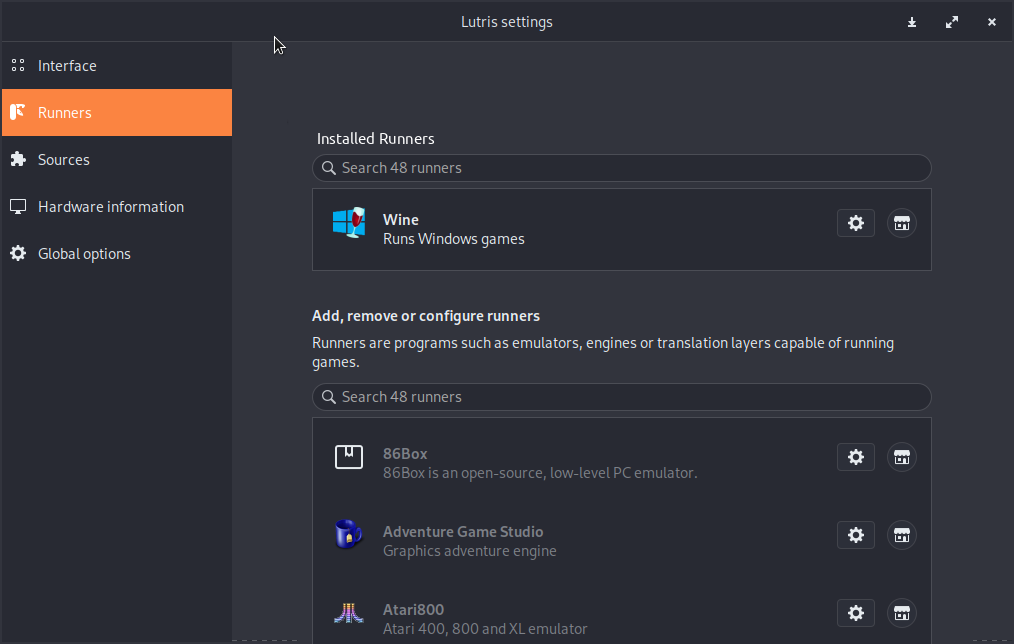The image size is (1014, 644).
Task: Open the 86Box version manager icon
Action: click(x=901, y=457)
